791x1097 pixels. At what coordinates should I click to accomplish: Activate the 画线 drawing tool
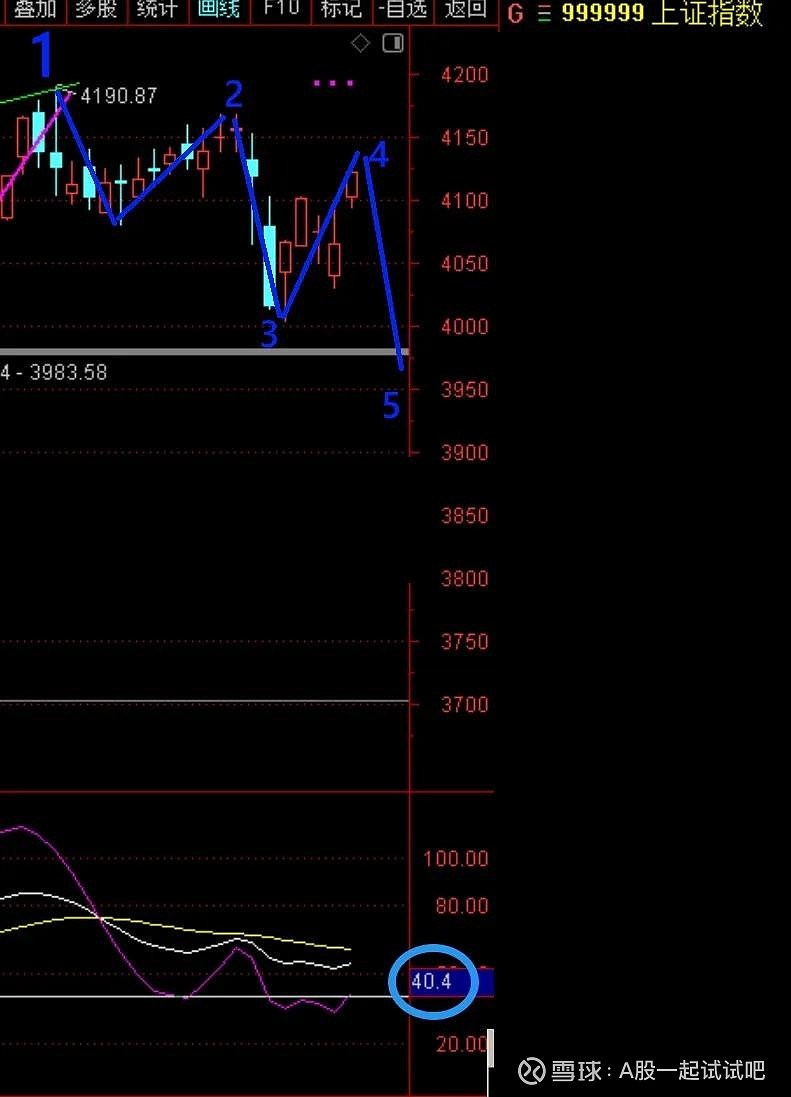pyautogui.click(x=219, y=10)
